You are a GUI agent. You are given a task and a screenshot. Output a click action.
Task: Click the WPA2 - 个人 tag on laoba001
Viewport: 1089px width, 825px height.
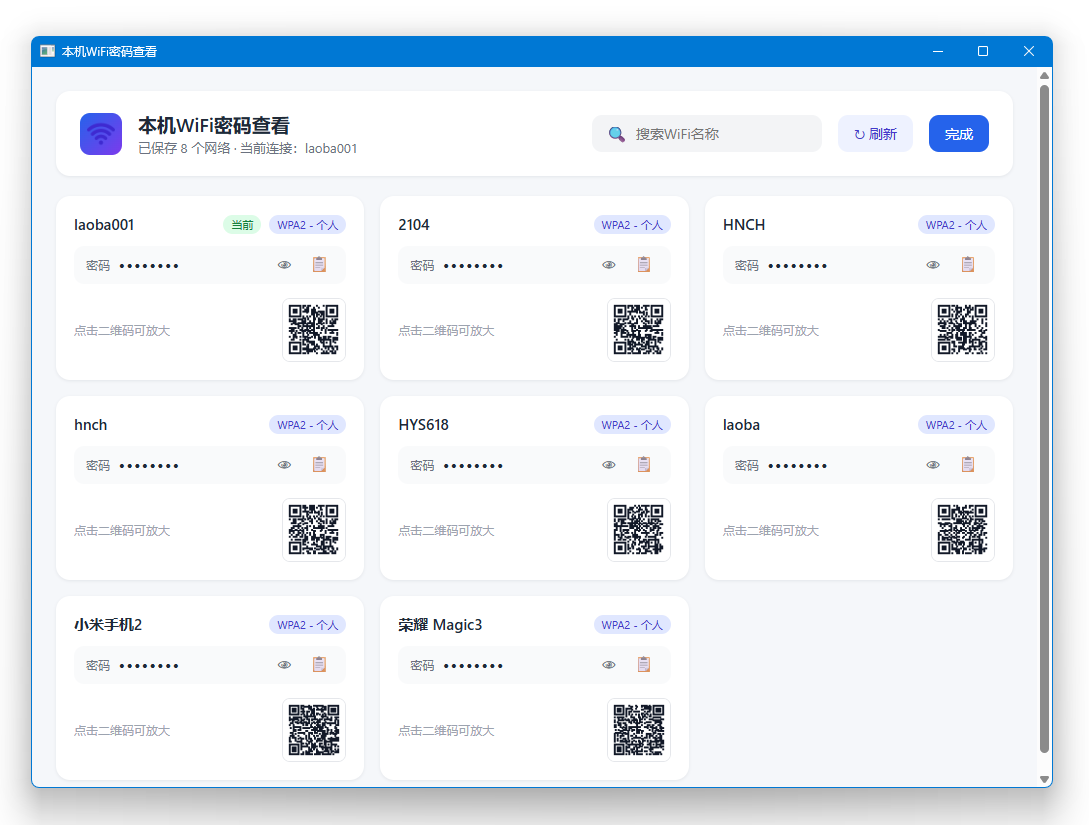(x=307, y=225)
